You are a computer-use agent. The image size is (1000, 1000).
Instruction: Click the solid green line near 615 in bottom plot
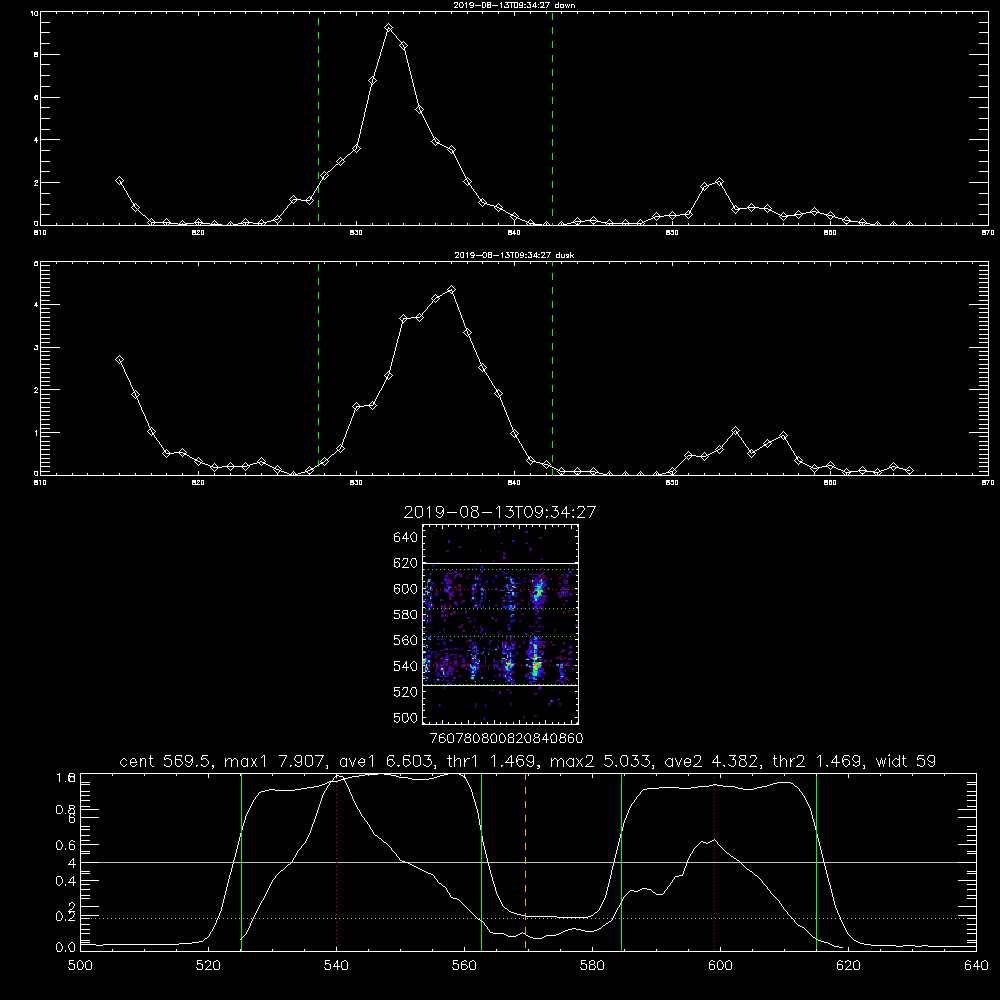816,862
